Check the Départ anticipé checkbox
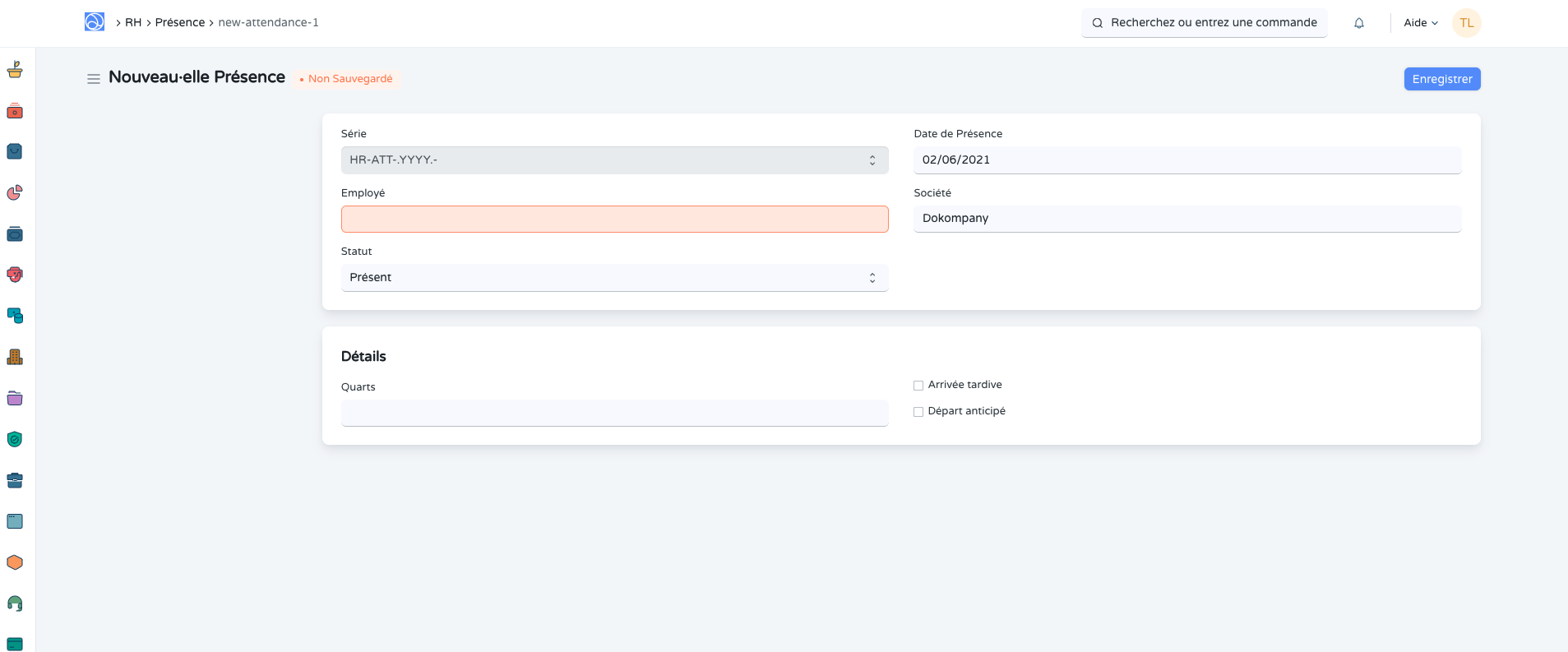Screen dimensions: 1568x652 pos(918,412)
